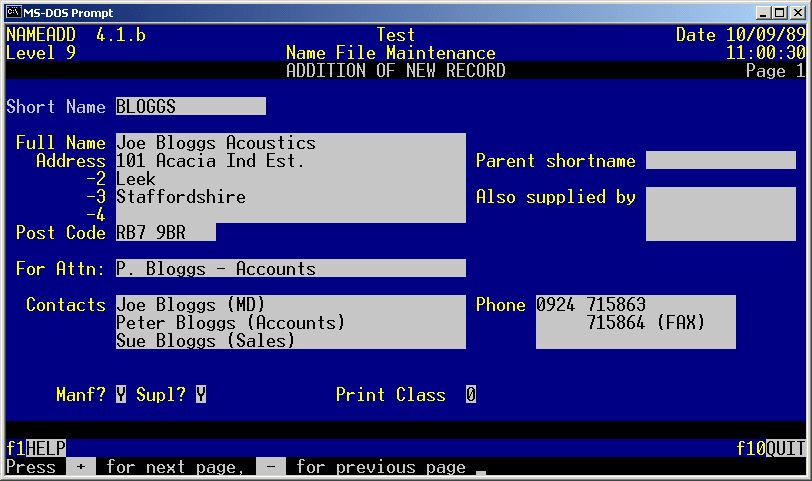Click the MS-DOS Prompt title bar icon
The height and width of the screenshot is (481, 812).
tap(14, 13)
